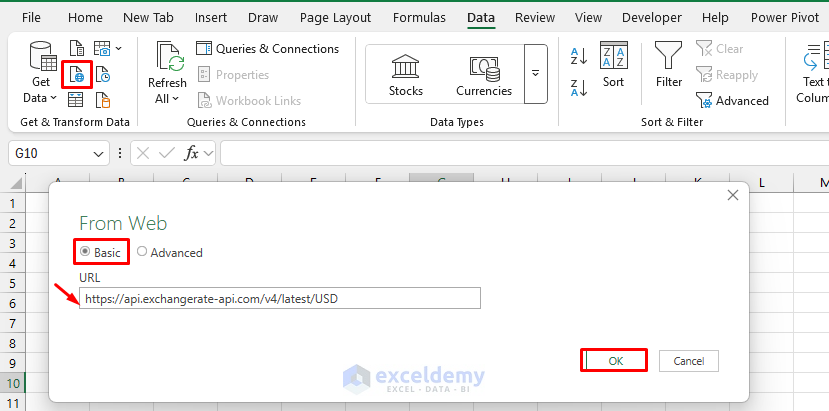
Task: Click Cancel in From Web dialog
Action: [688, 361]
